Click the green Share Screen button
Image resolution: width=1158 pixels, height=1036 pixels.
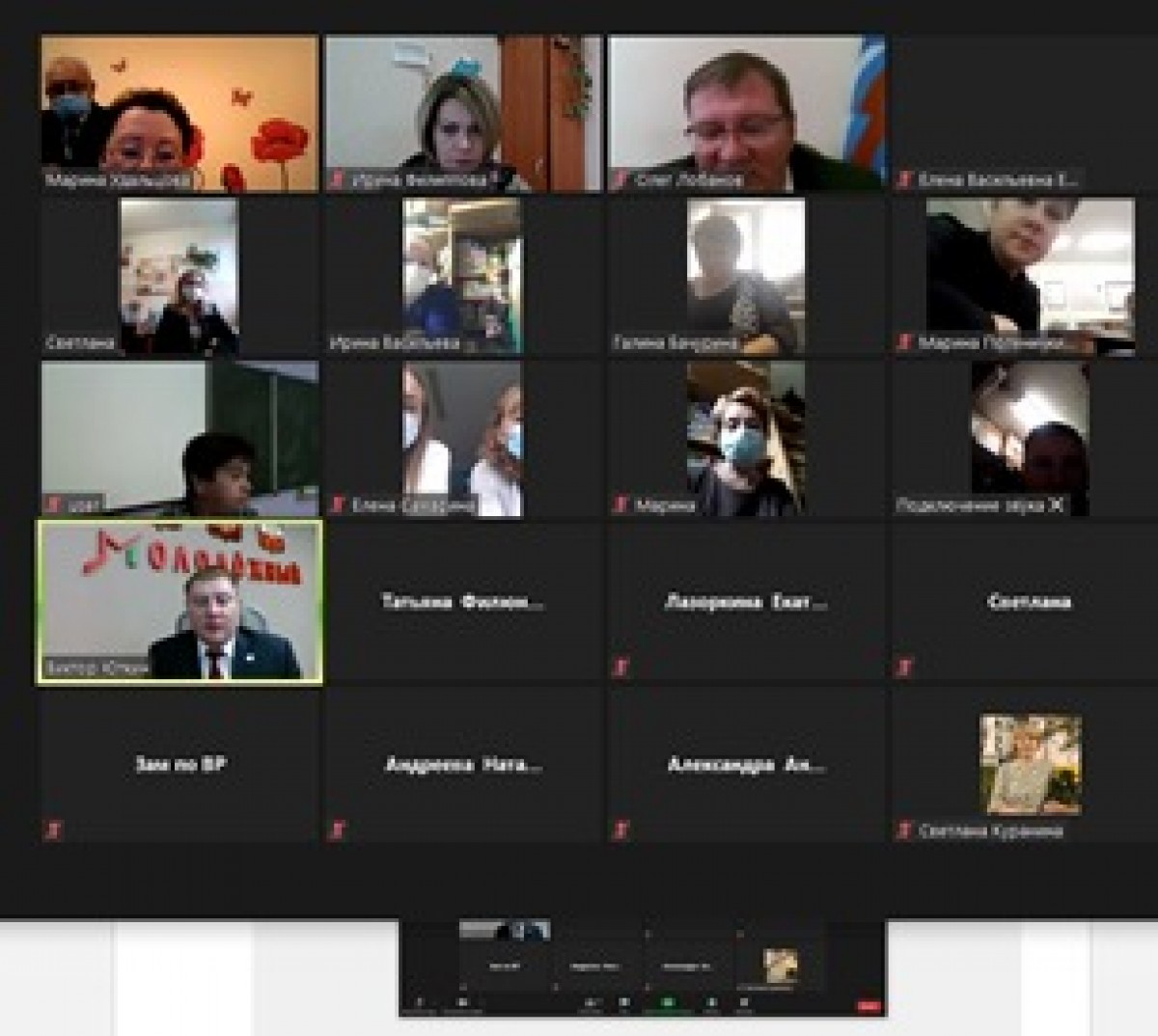(x=667, y=1003)
